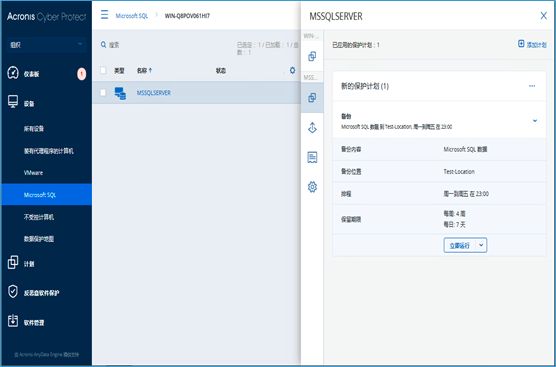This screenshot has height=367, width=556.
Task: Click the recovery upload icon in panel strip
Action: coord(312,127)
